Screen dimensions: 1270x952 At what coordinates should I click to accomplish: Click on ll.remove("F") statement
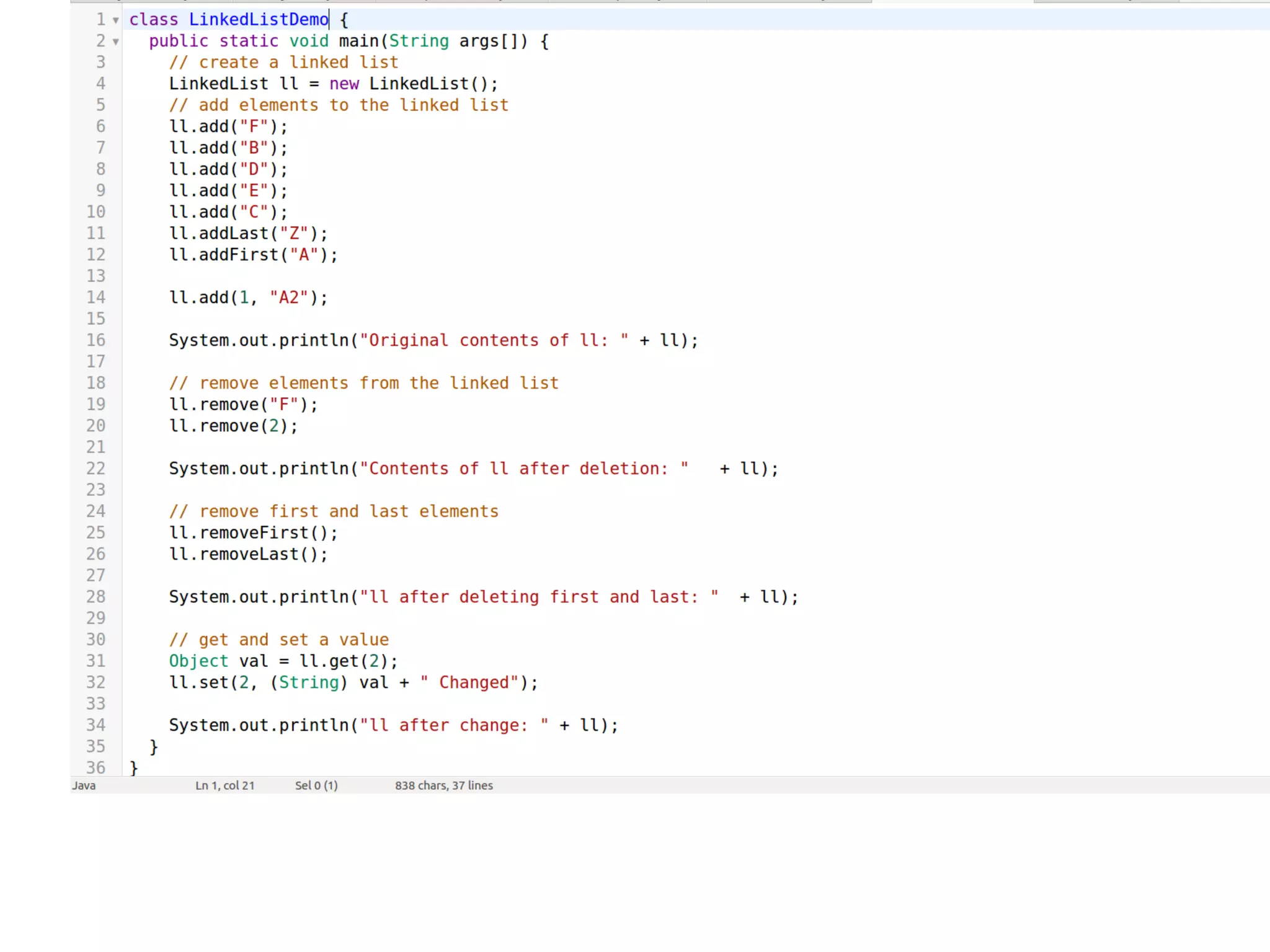tap(243, 405)
